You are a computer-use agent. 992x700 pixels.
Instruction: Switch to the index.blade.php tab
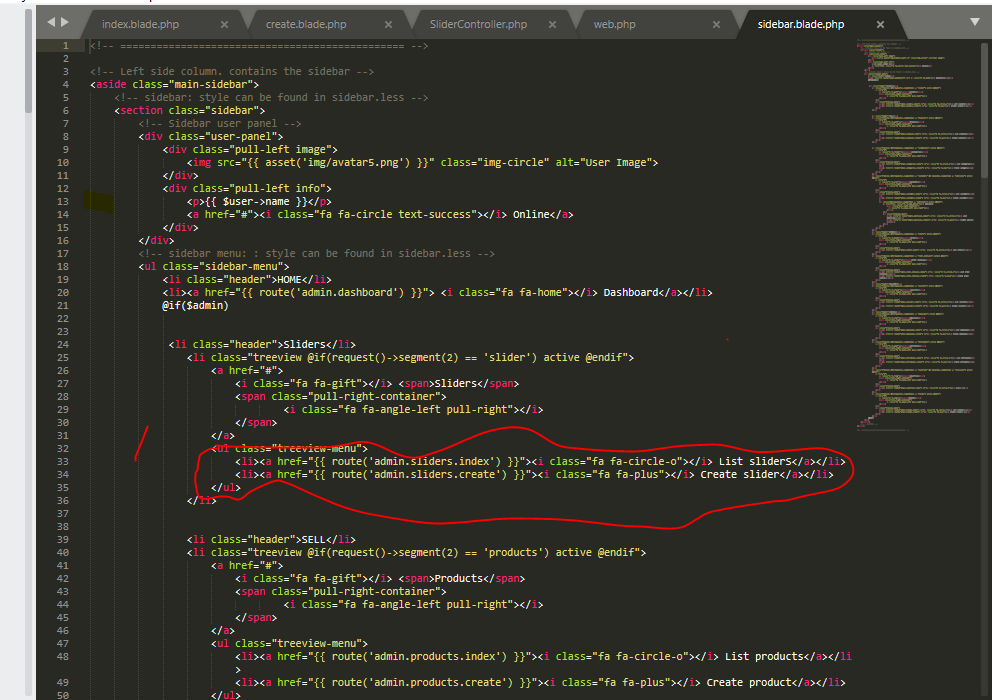click(140, 23)
